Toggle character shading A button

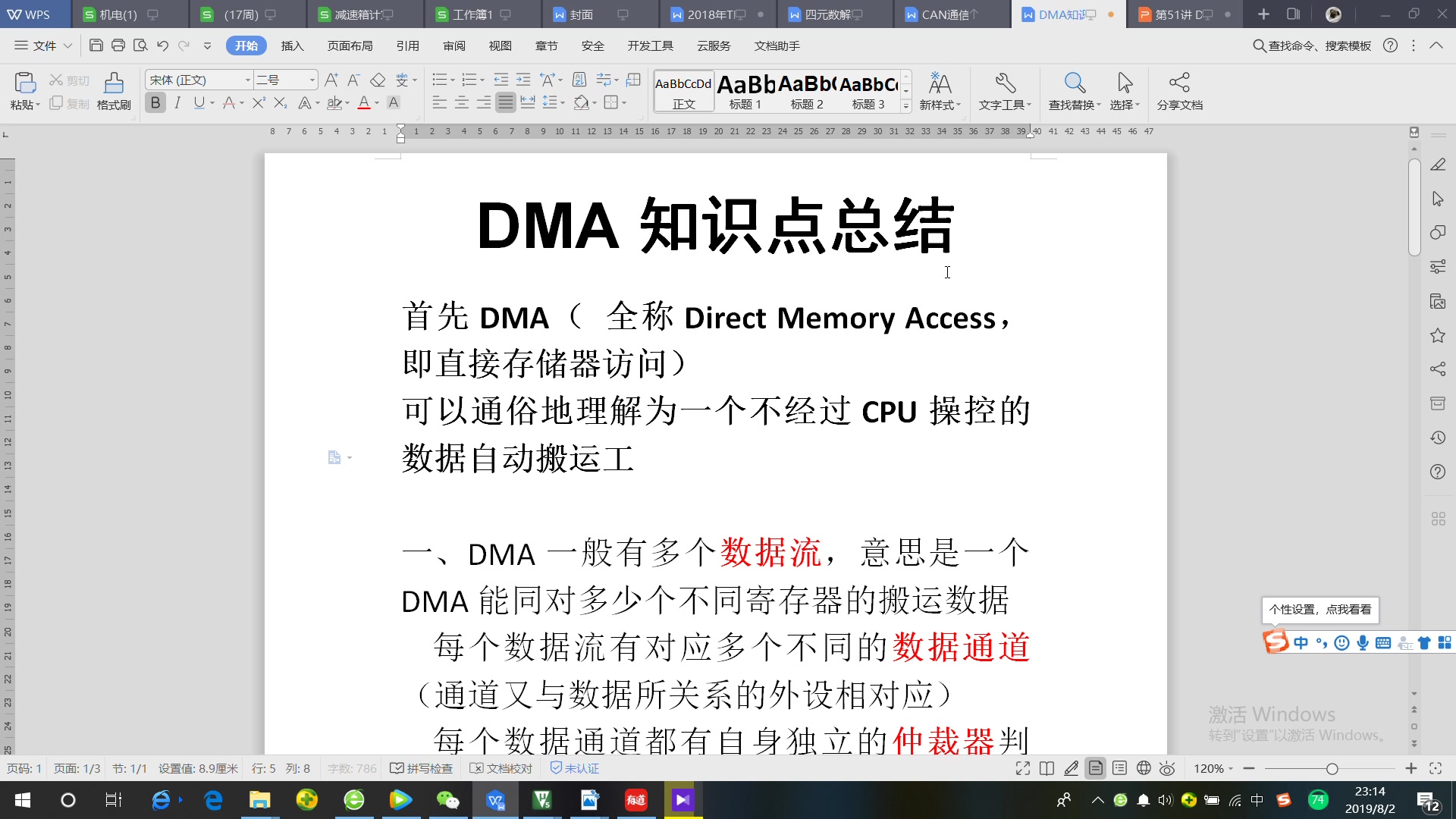(x=394, y=102)
